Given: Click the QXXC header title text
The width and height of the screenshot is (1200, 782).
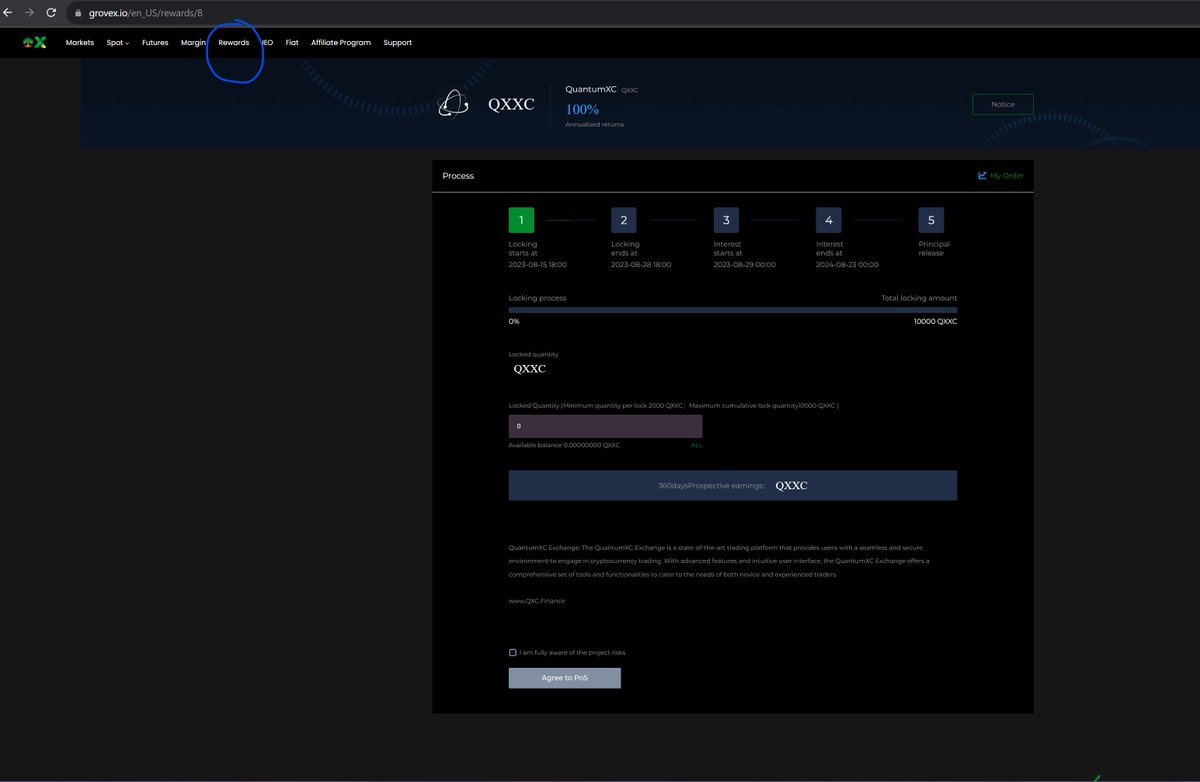Looking at the screenshot, I should click(511, 104).
